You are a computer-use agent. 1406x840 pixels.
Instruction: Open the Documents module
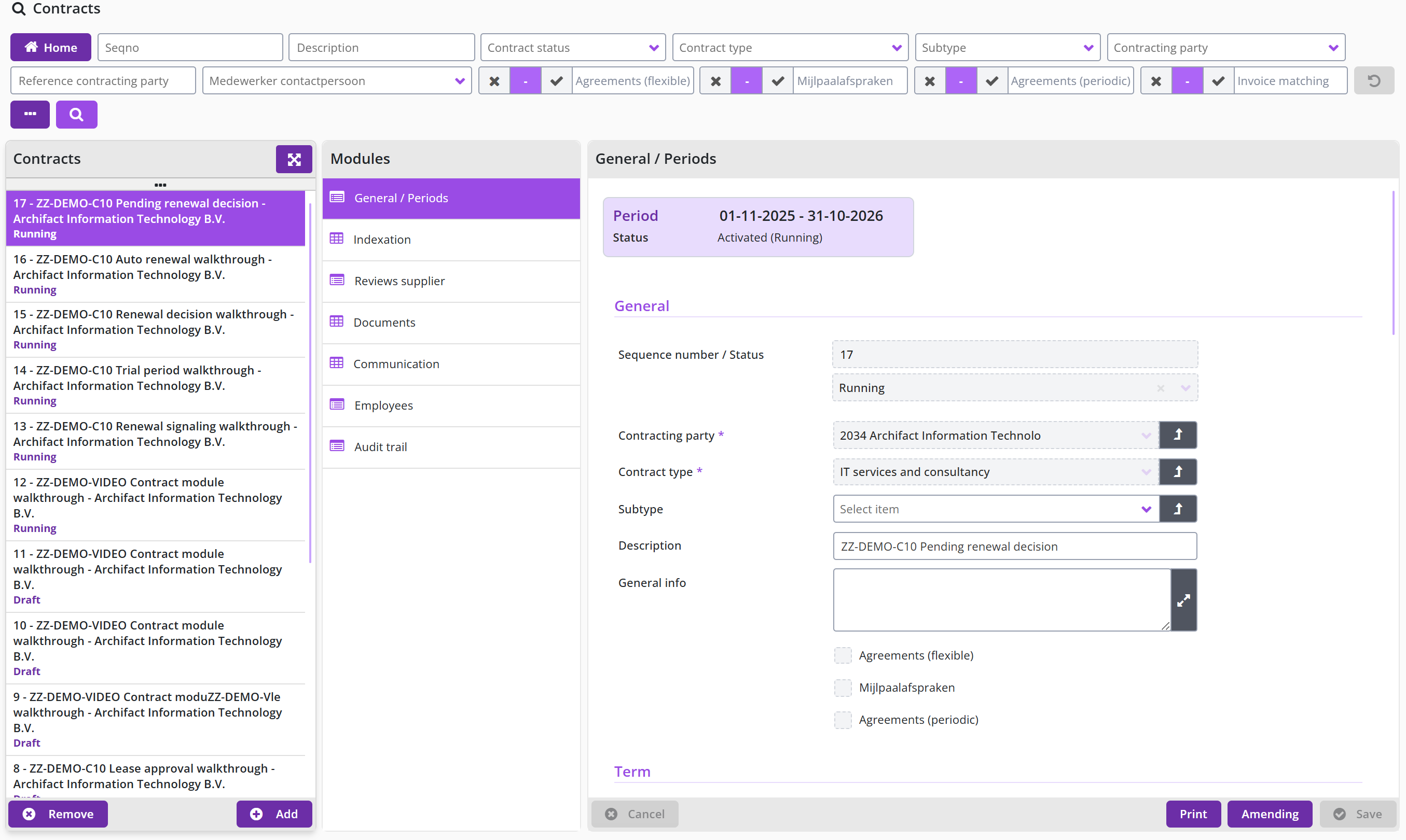click(451, 322)
